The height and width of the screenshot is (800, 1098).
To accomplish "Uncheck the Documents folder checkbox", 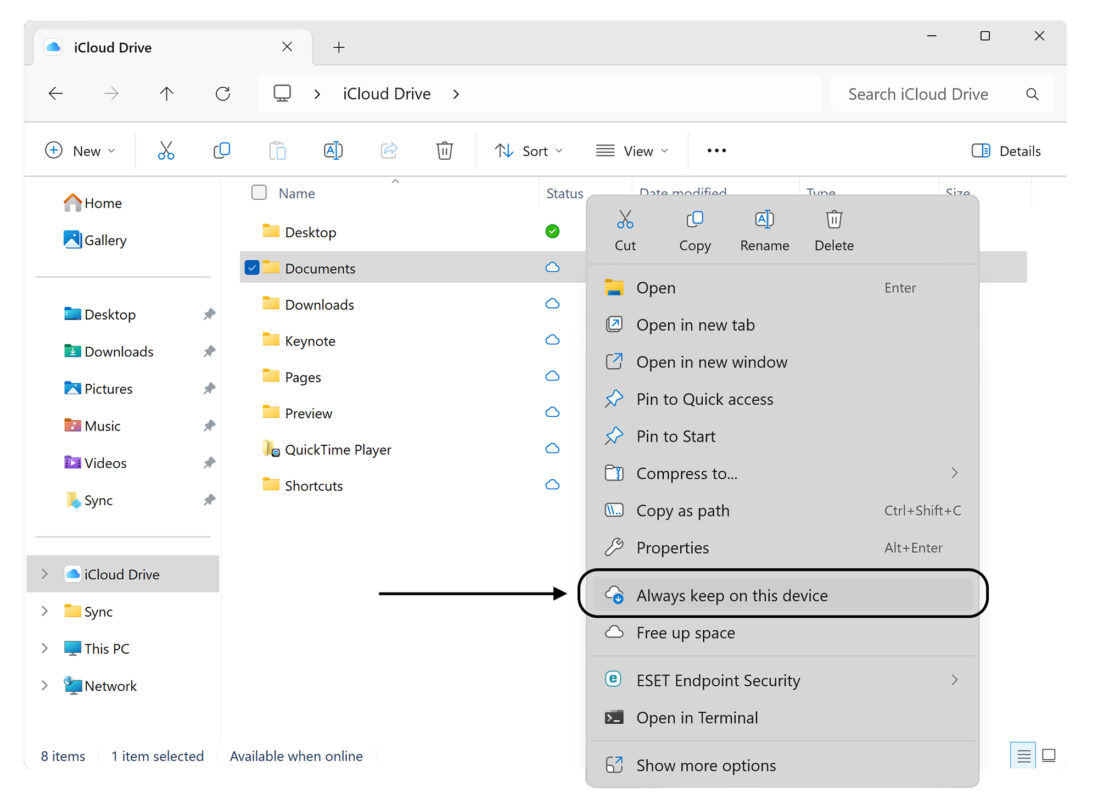I will click(x=252, y=268).
